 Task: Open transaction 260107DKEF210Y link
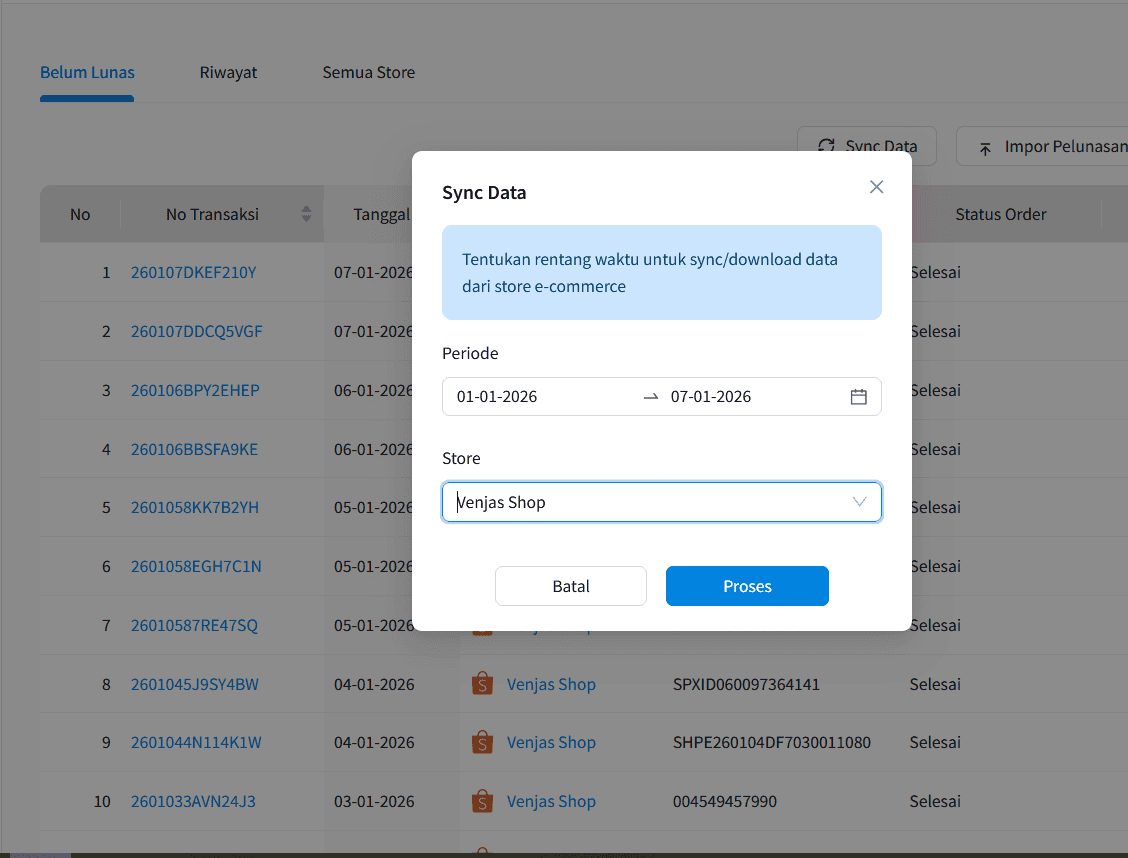(x=193, y=272)
